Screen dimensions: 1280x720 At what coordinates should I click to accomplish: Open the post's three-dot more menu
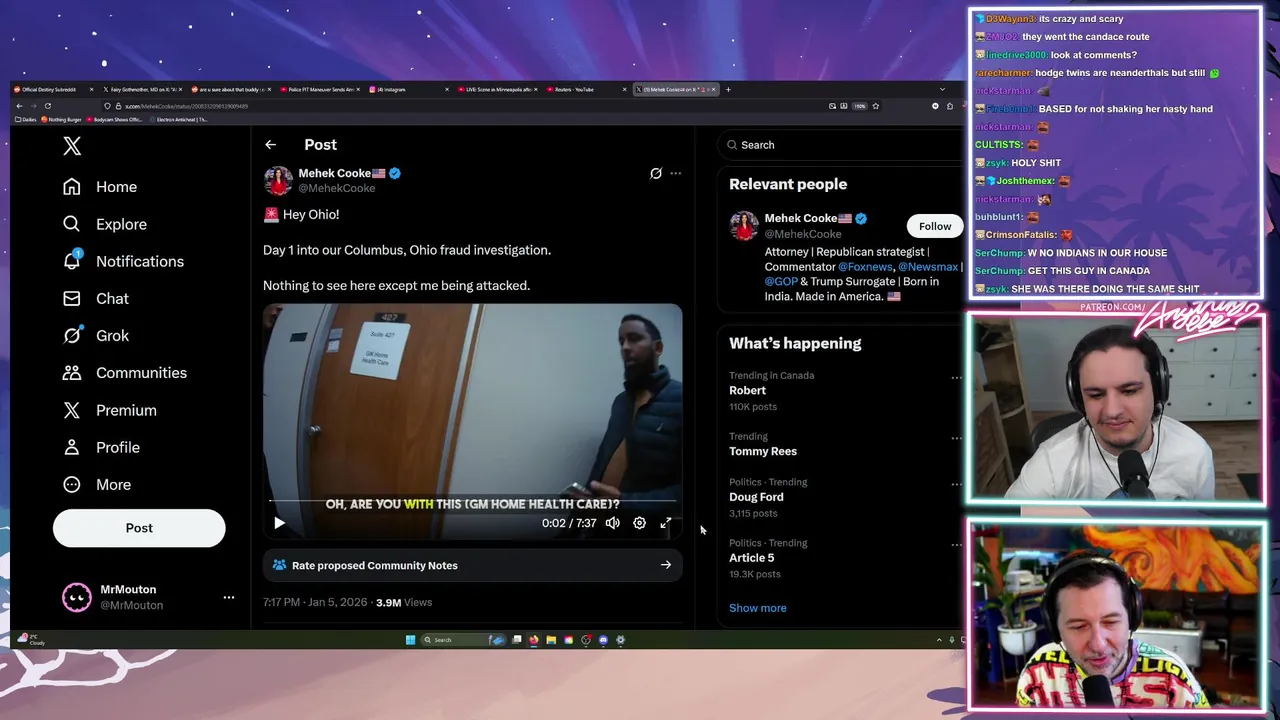coord(676,173)
